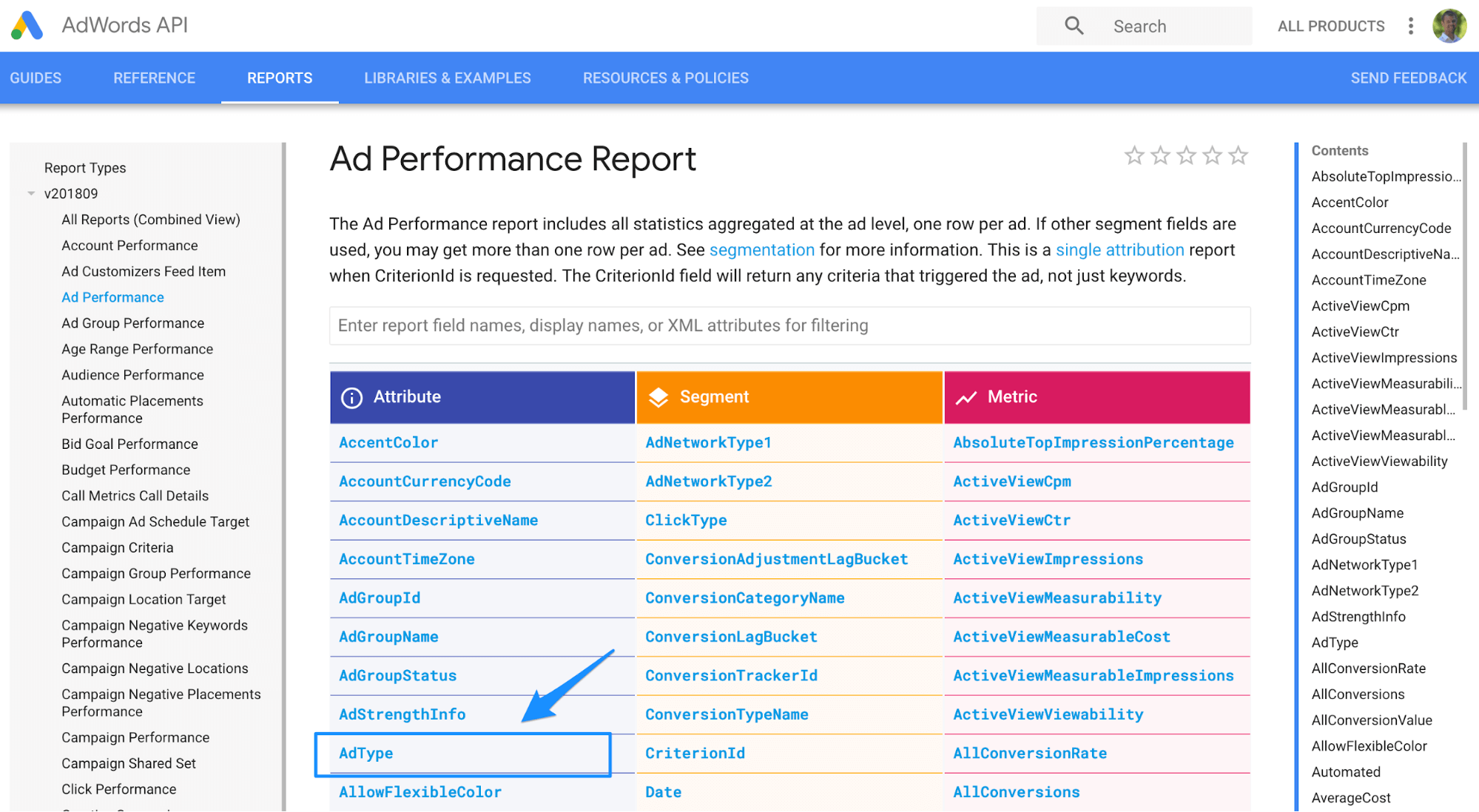Open ActiveViewViewability in Metric column

point(1048,714)
